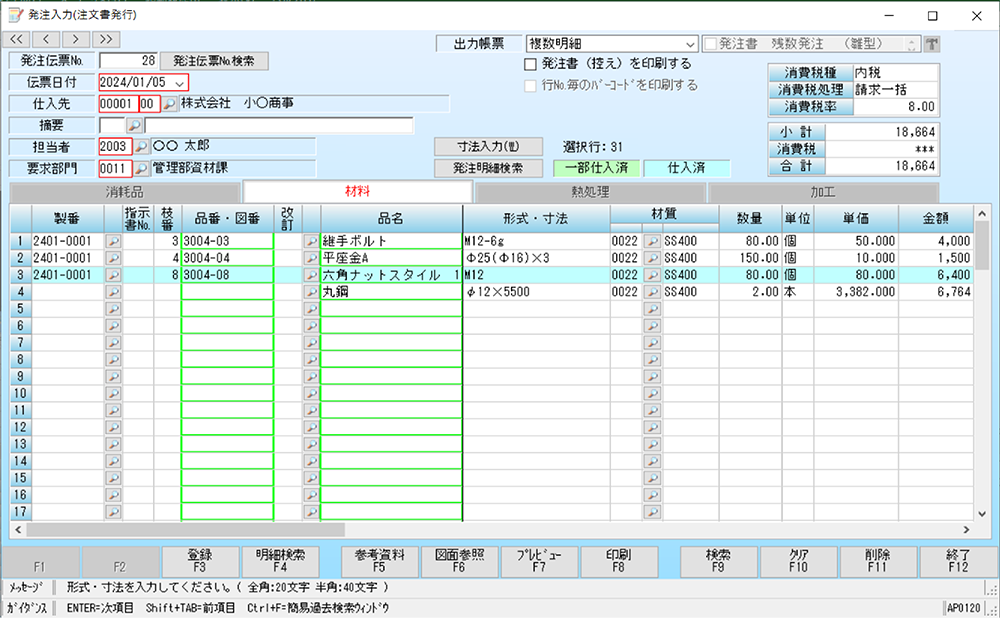The height and width of the screenshot is (618, 1000).
Task: Open 要求部門 lookup icon next to 0011
Action: (x=142, y=168)
